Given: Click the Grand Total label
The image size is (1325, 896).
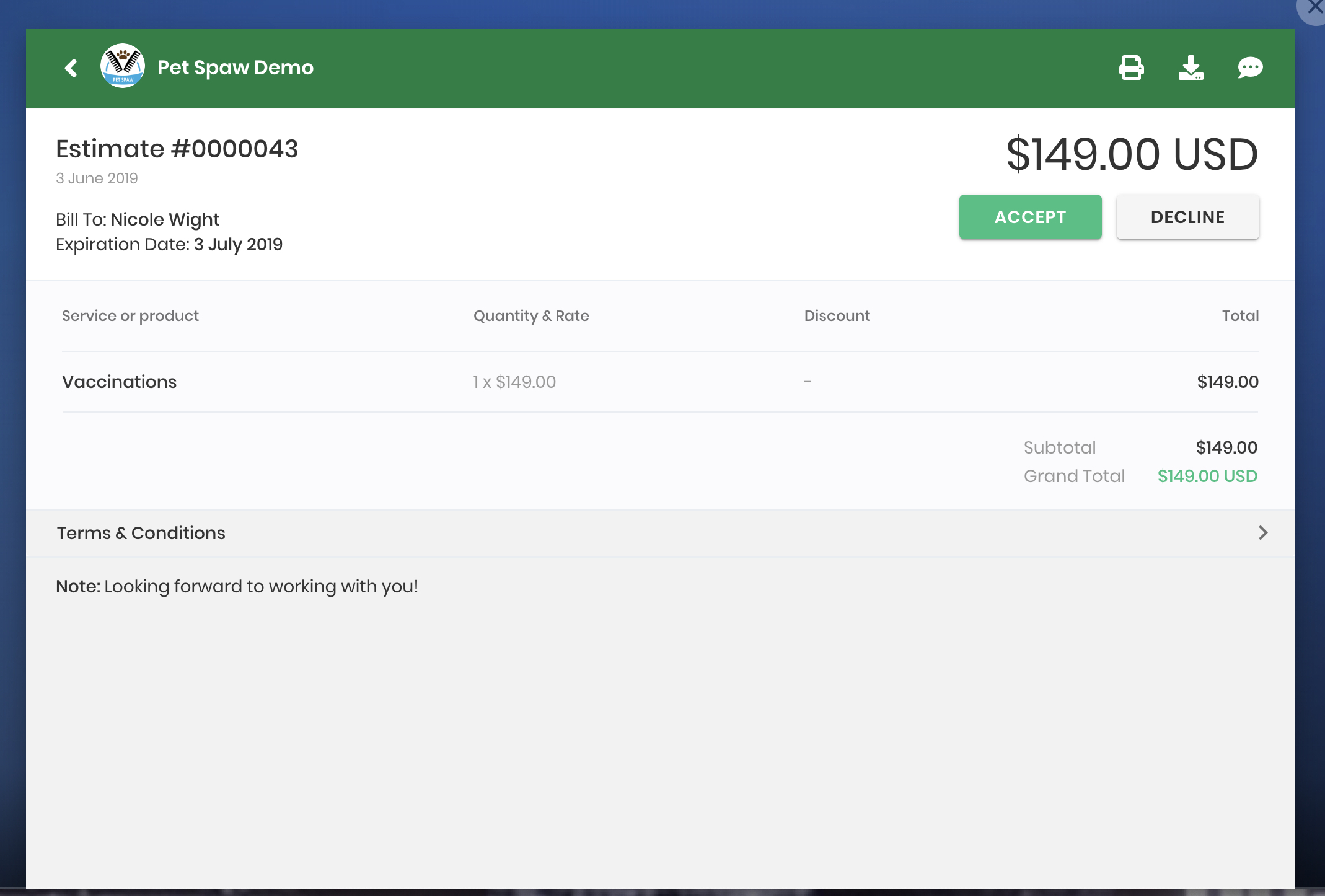Looking at the screenshot, I should [1074, 476].
